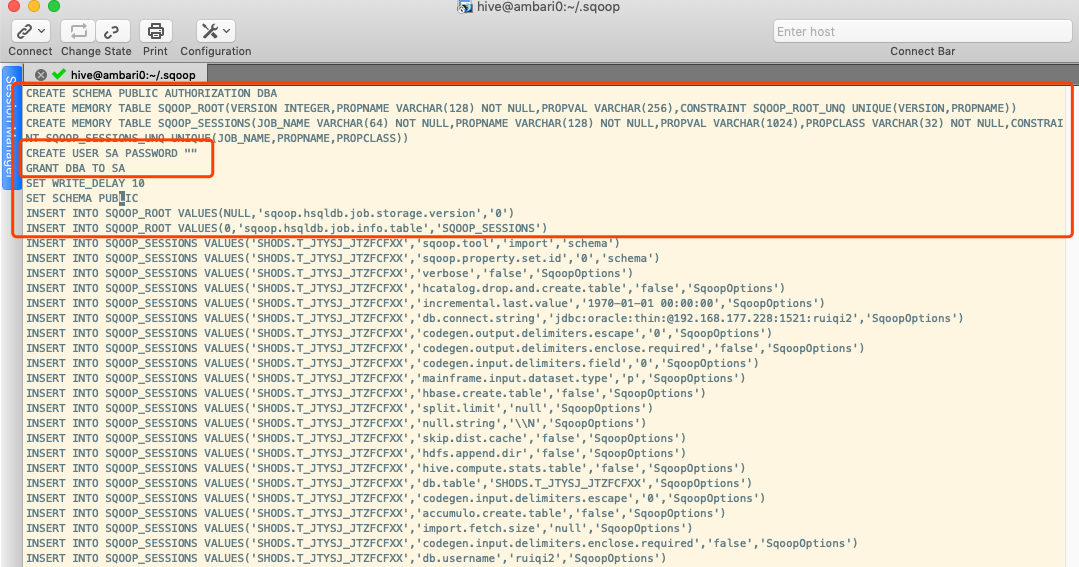Click the Print printer icon
The image size is (1079, 567).
click(155, 31)
